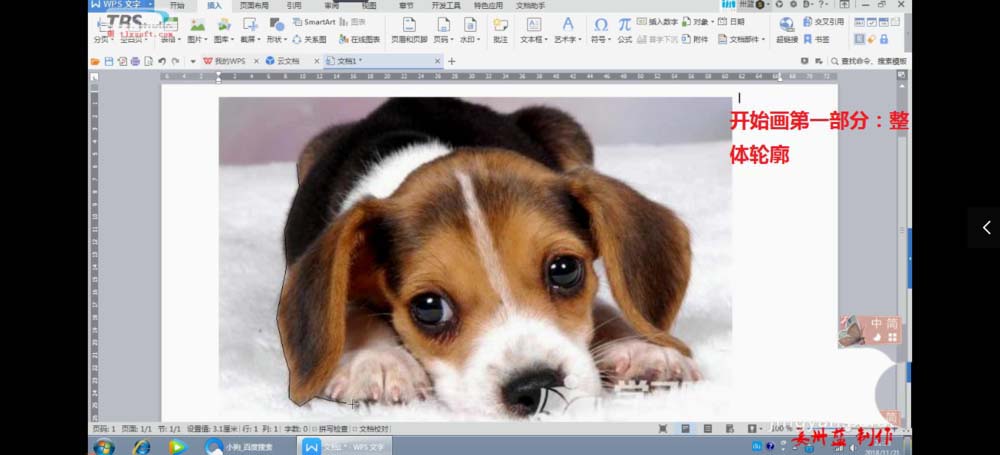Image resolution: width=1000 pixels, height=455 pixels.
Task: Open the Windows Start button
Action: tap(104, 446)
